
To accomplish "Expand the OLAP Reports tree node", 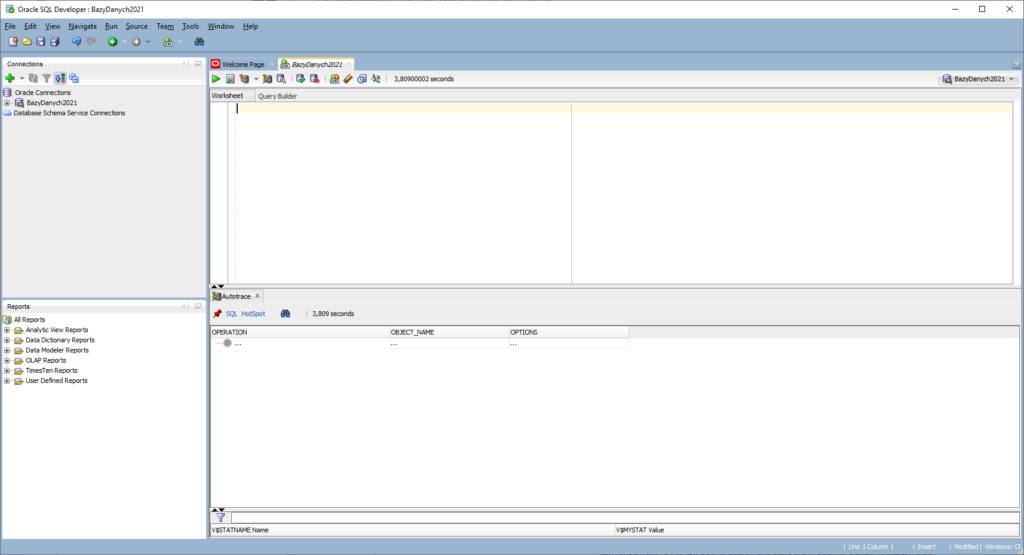I will coord(7,360).
